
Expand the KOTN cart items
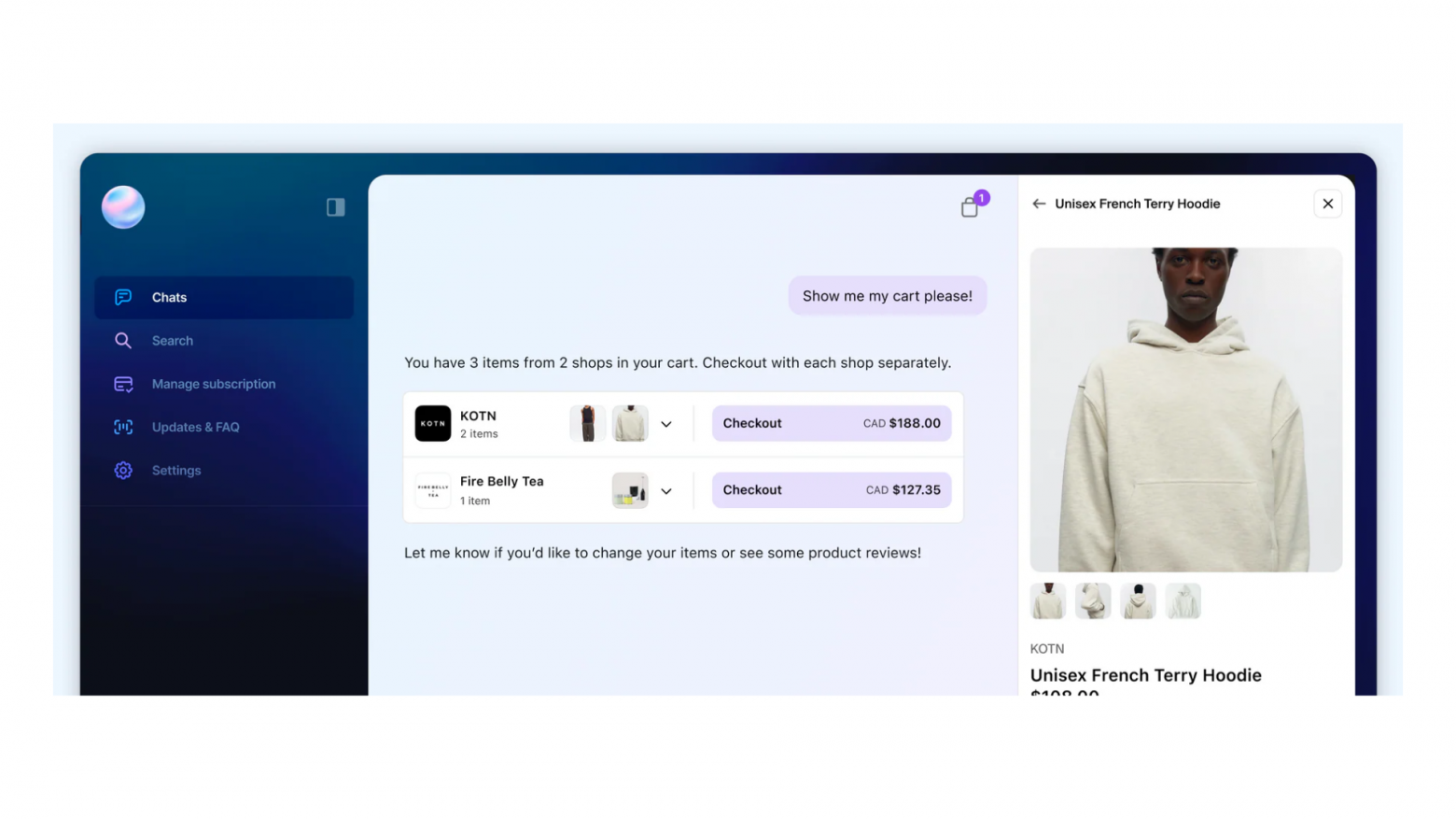click(x=666, y=423)
